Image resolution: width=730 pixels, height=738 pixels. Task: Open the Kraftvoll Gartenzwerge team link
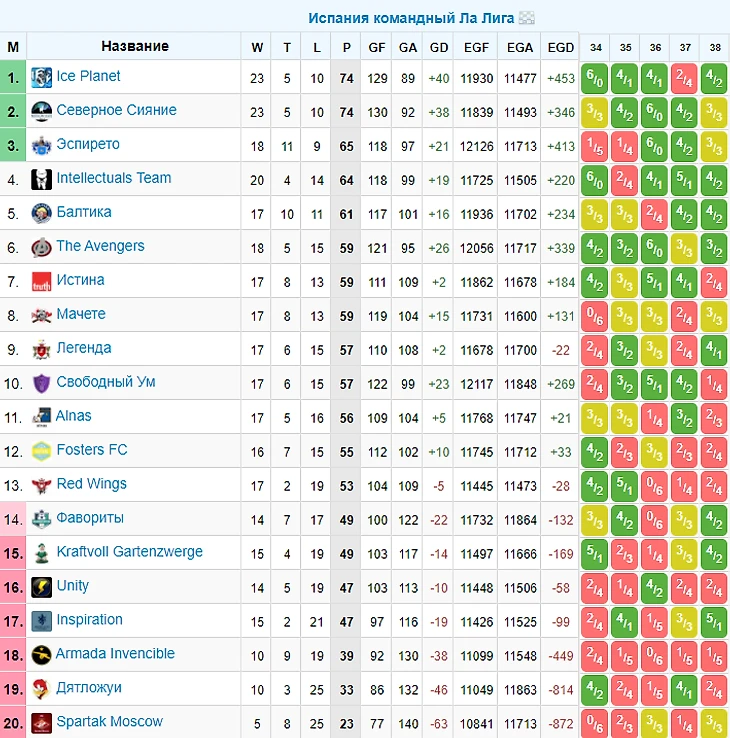click(x=129, y=552)
